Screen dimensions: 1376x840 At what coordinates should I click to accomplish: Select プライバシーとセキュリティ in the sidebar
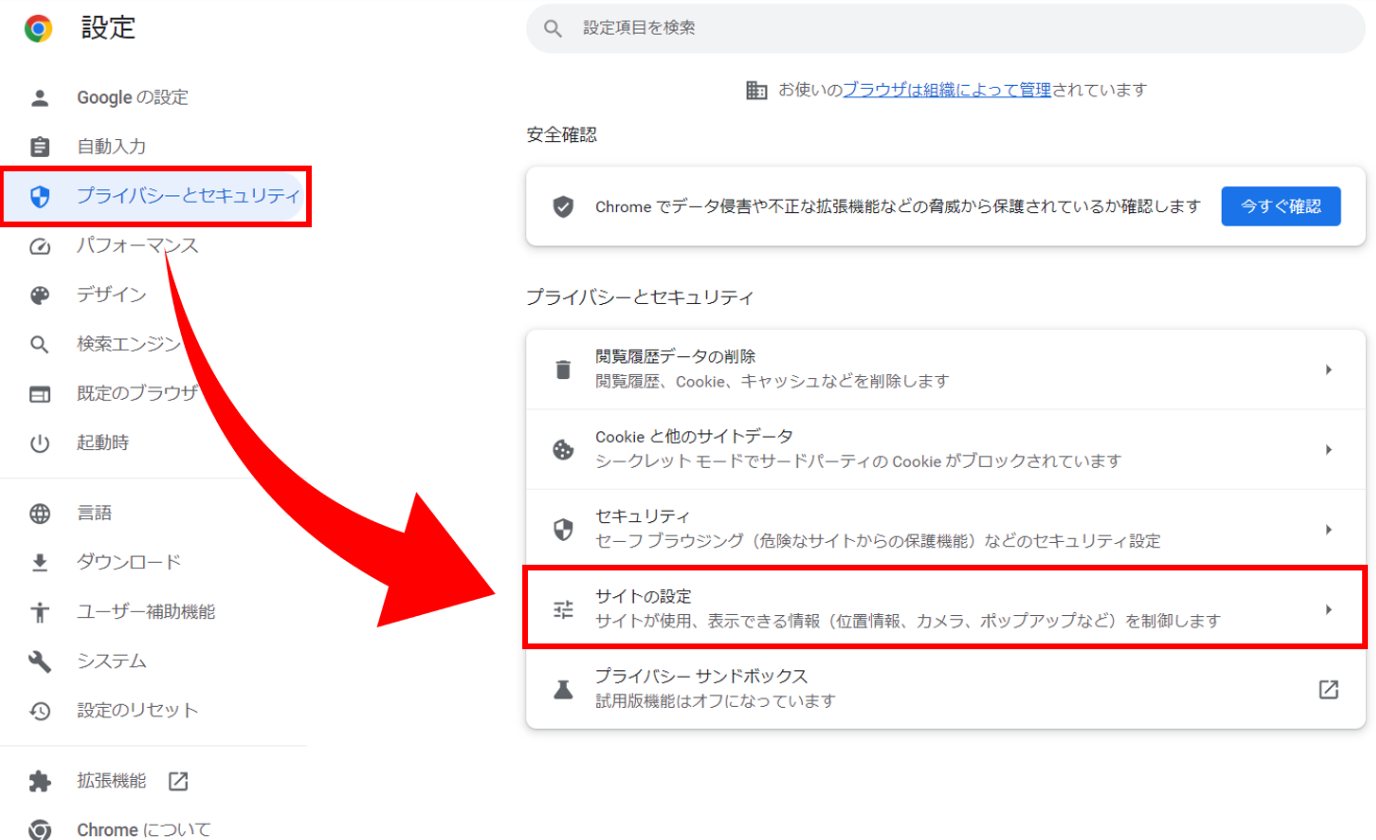[187, 196]
